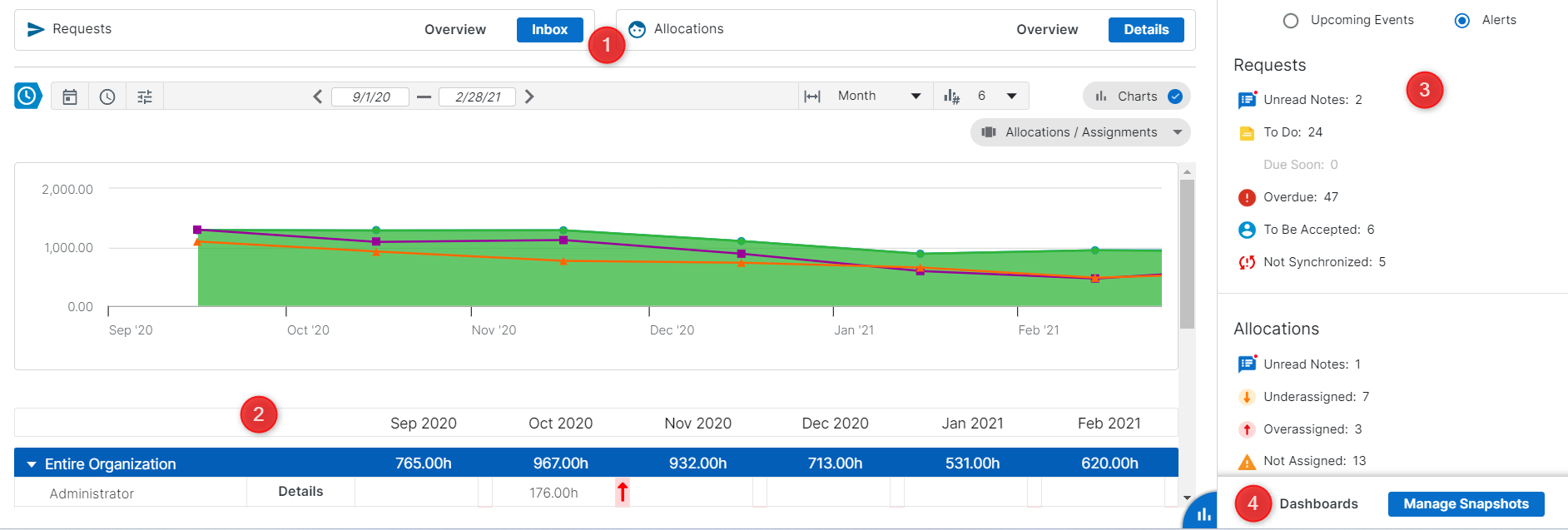Click the Not Synchronized alert icon
Image resolution: width=1568 pixels, height=530 pixels.
click(x=1247, y=262)
